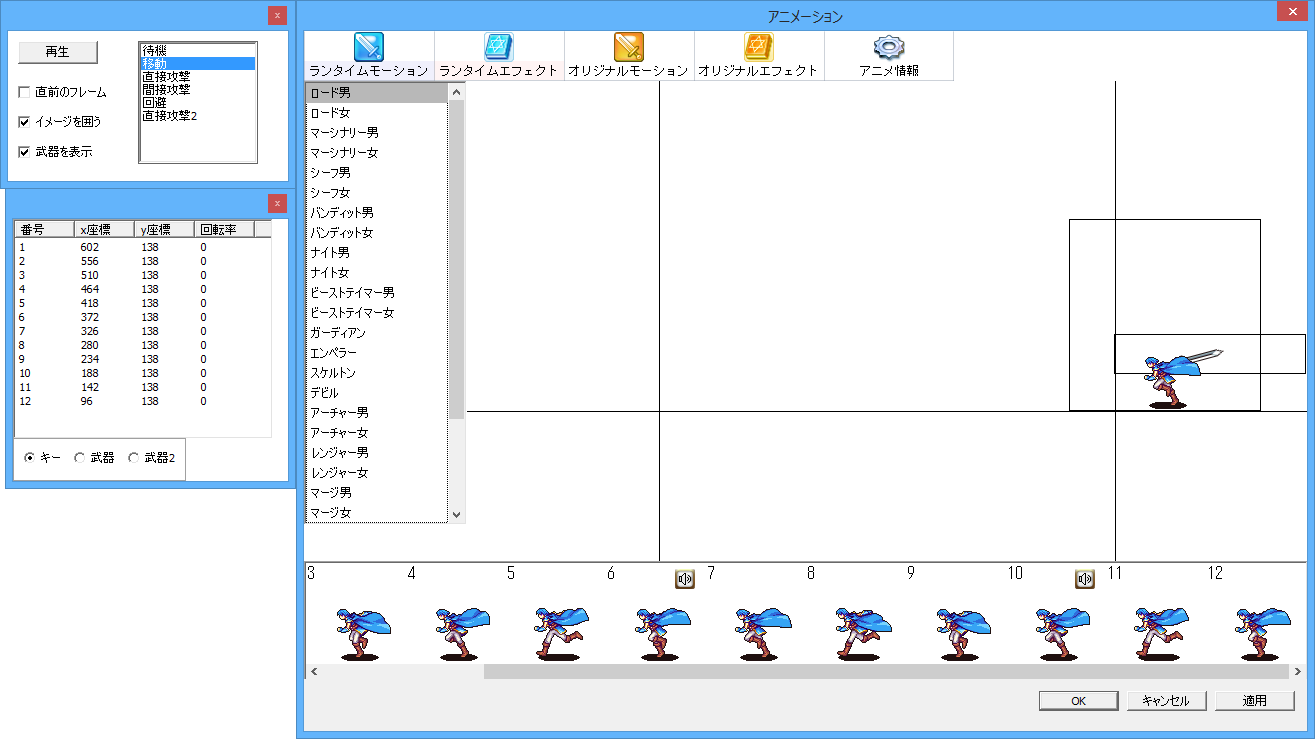The image size is (1315, 739).
Task: Pick ガーディアン from the class list
Action: tap(377, 333)
